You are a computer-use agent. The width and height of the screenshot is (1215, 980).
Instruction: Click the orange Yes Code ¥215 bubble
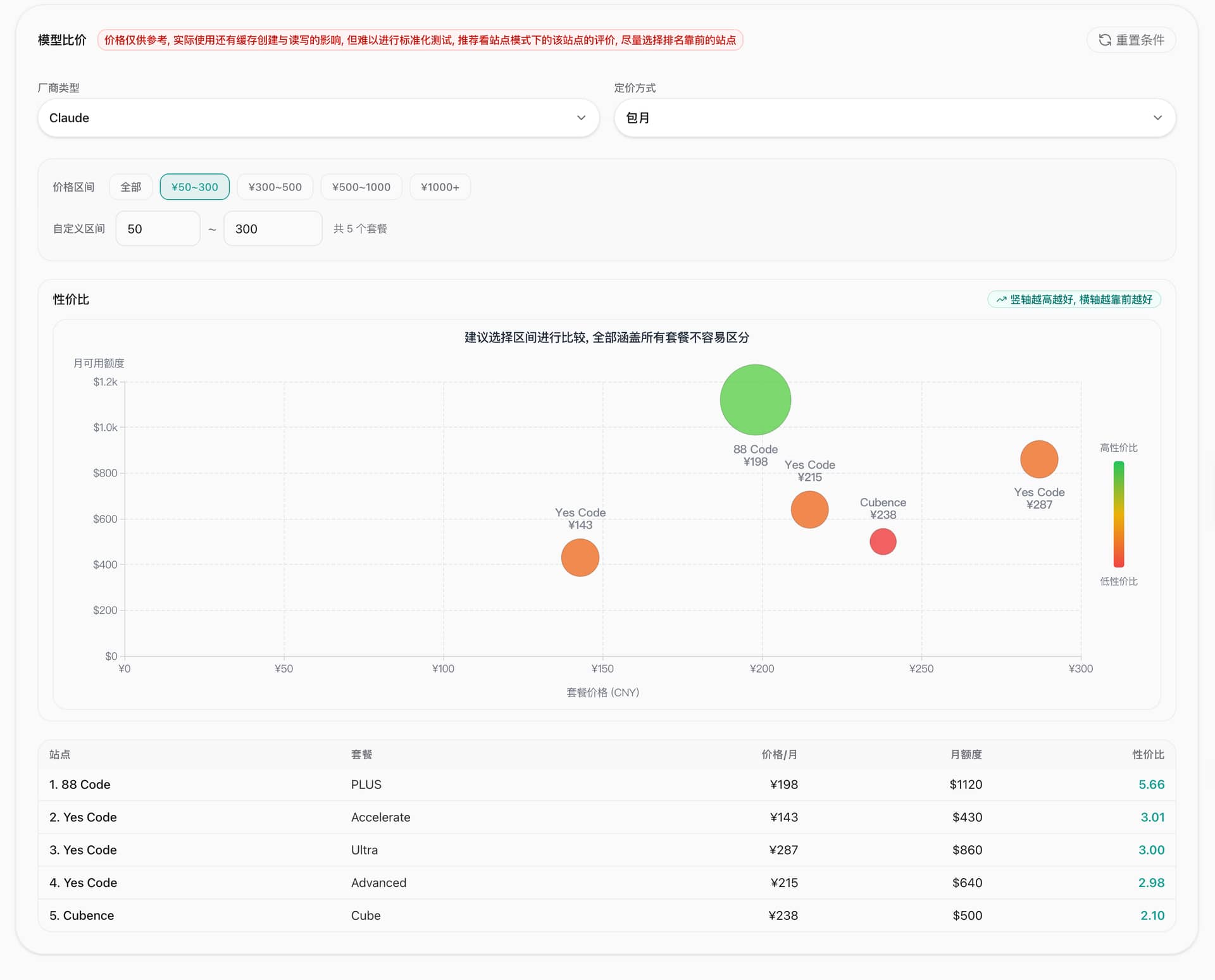click(809, 509)
